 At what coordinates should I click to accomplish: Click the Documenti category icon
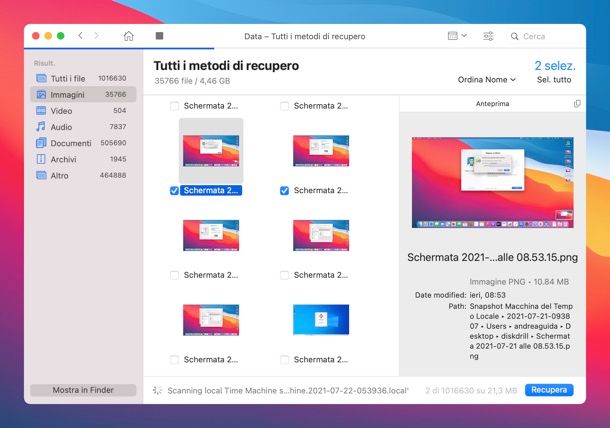(41, 143)
